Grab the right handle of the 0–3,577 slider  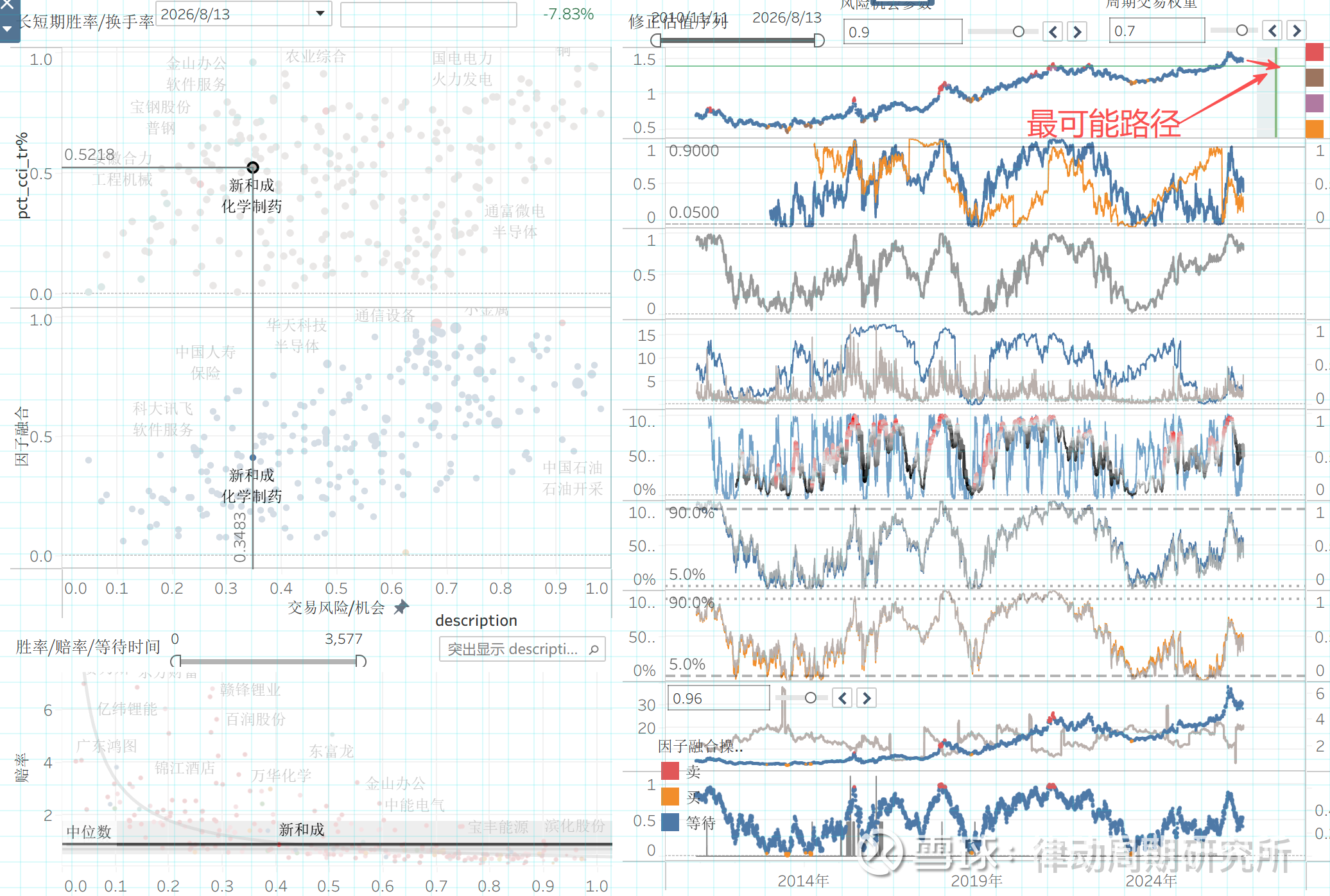361,661
